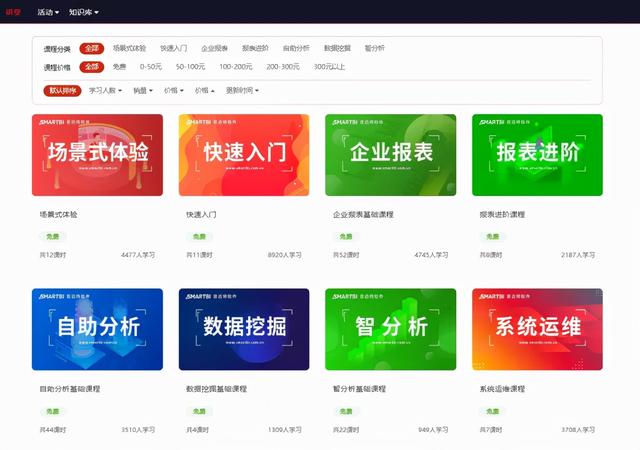Screen dimensions: 640x450
Task: Filter category by 快速入门 in the filter bar
Action: 174,48
